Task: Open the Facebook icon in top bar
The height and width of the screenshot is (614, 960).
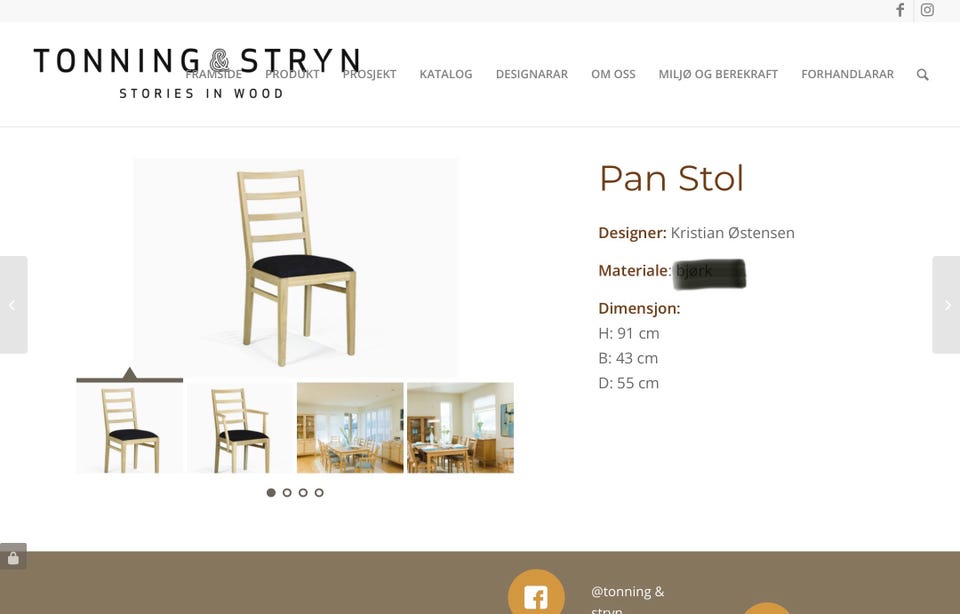Action: [x=900, y=10]
